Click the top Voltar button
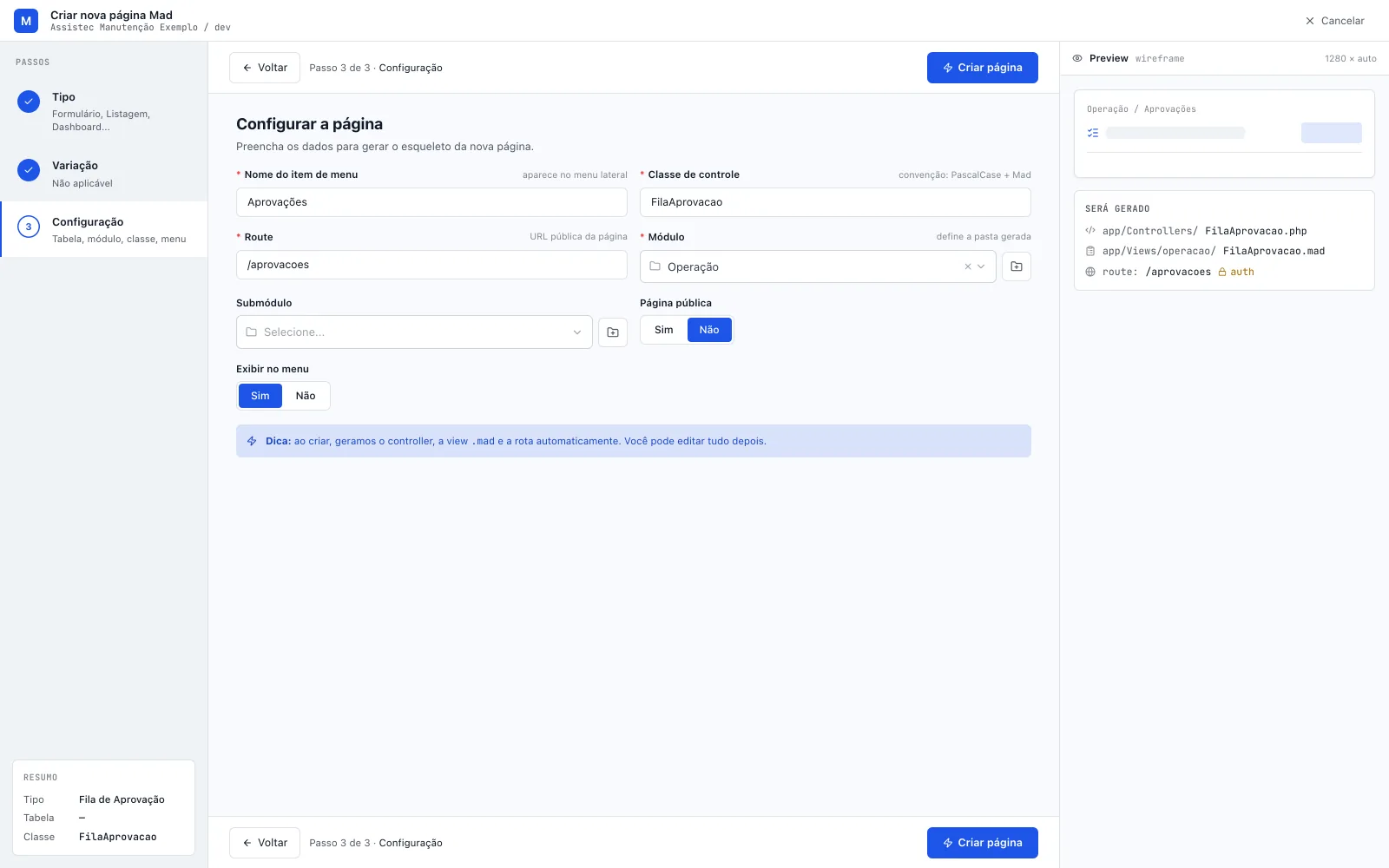The image size is (1389, 868). point(265,68)
